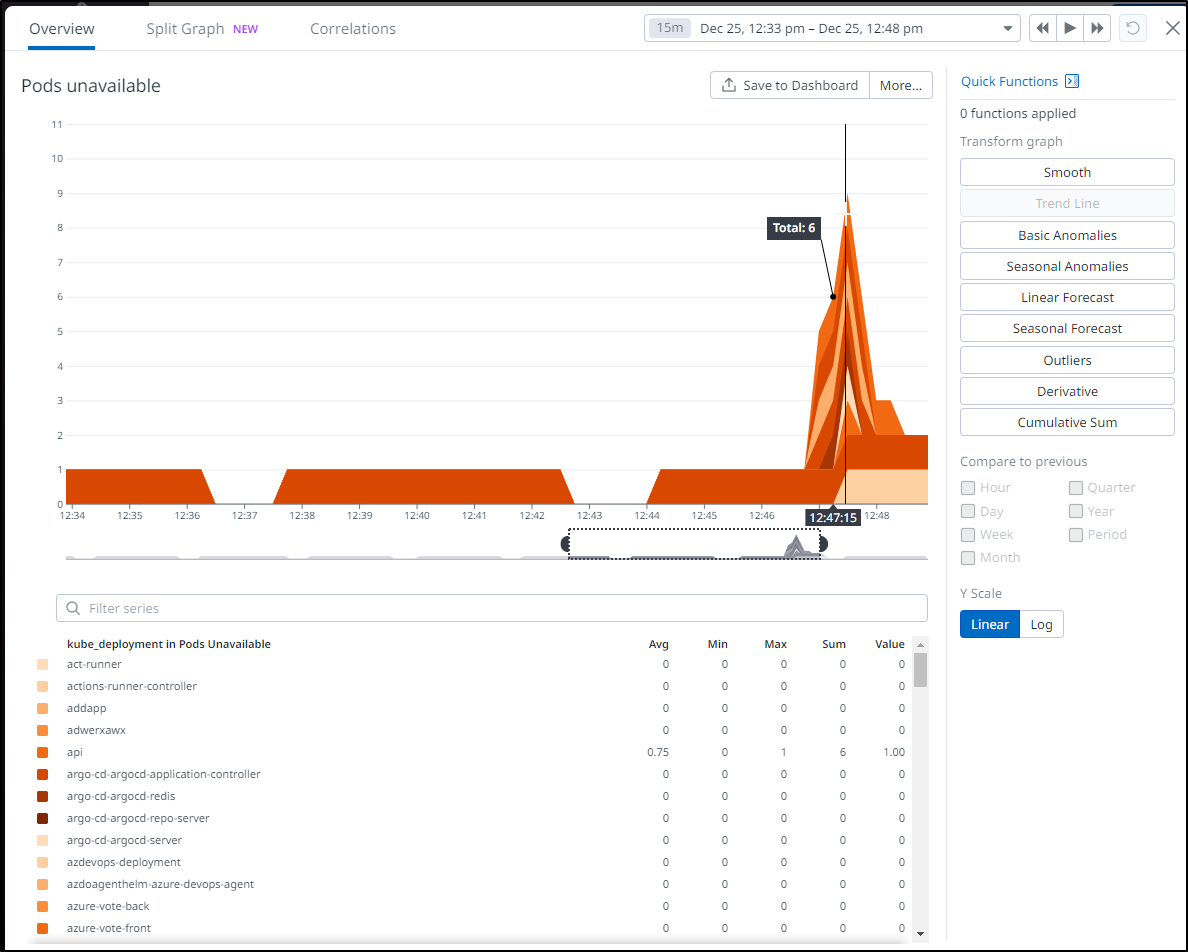Viewport: 1188px width, 952px height.
Task: Select the adwerxawx series row
Action: tap(471, 730)
